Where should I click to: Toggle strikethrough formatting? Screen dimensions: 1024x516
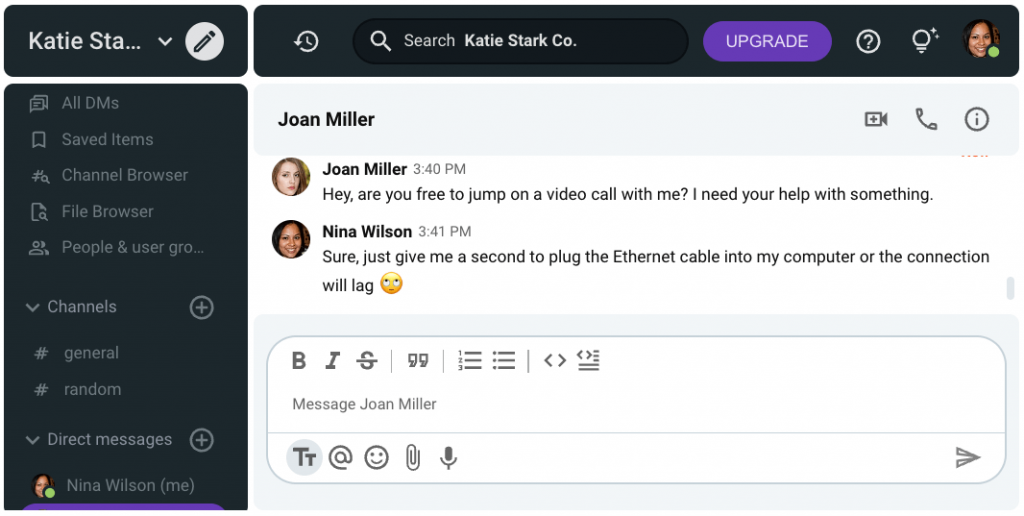click(367, 361)
